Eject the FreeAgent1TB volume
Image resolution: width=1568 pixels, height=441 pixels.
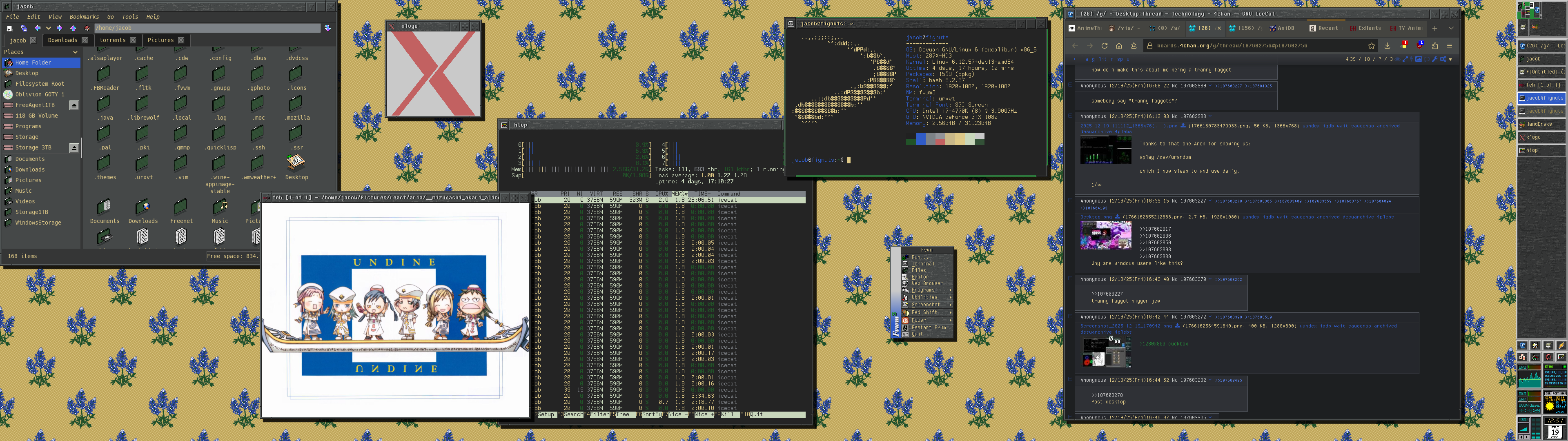pyautogui.click(x=74, y=105)
